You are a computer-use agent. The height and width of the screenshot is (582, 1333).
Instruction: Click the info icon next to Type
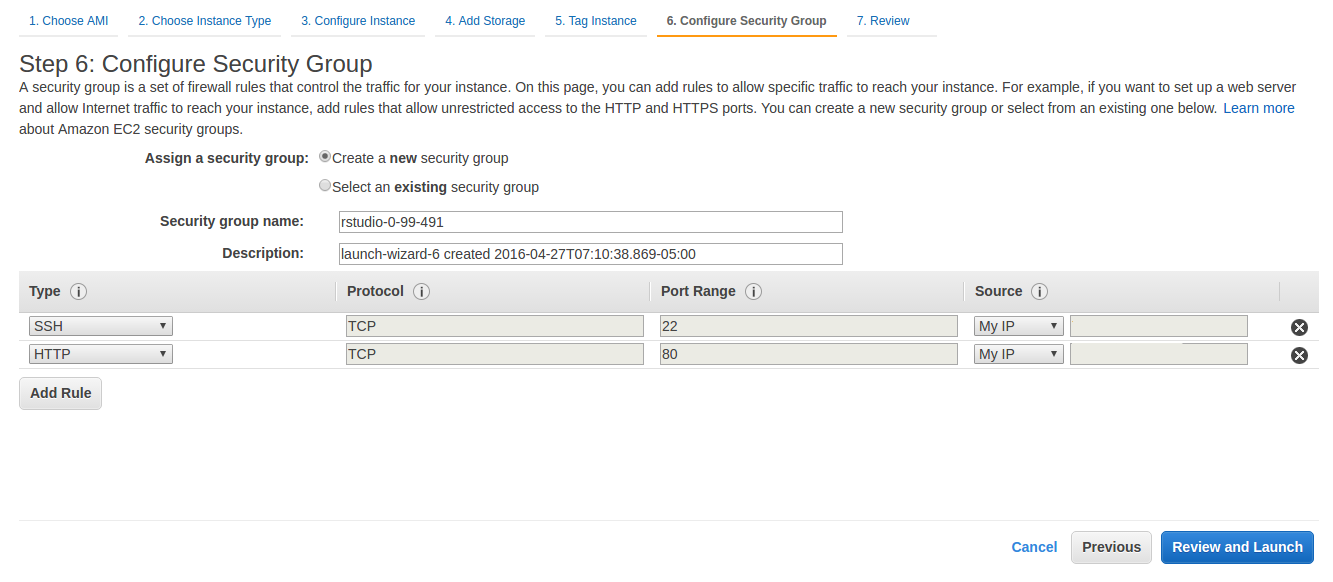[x=79, y=292]
